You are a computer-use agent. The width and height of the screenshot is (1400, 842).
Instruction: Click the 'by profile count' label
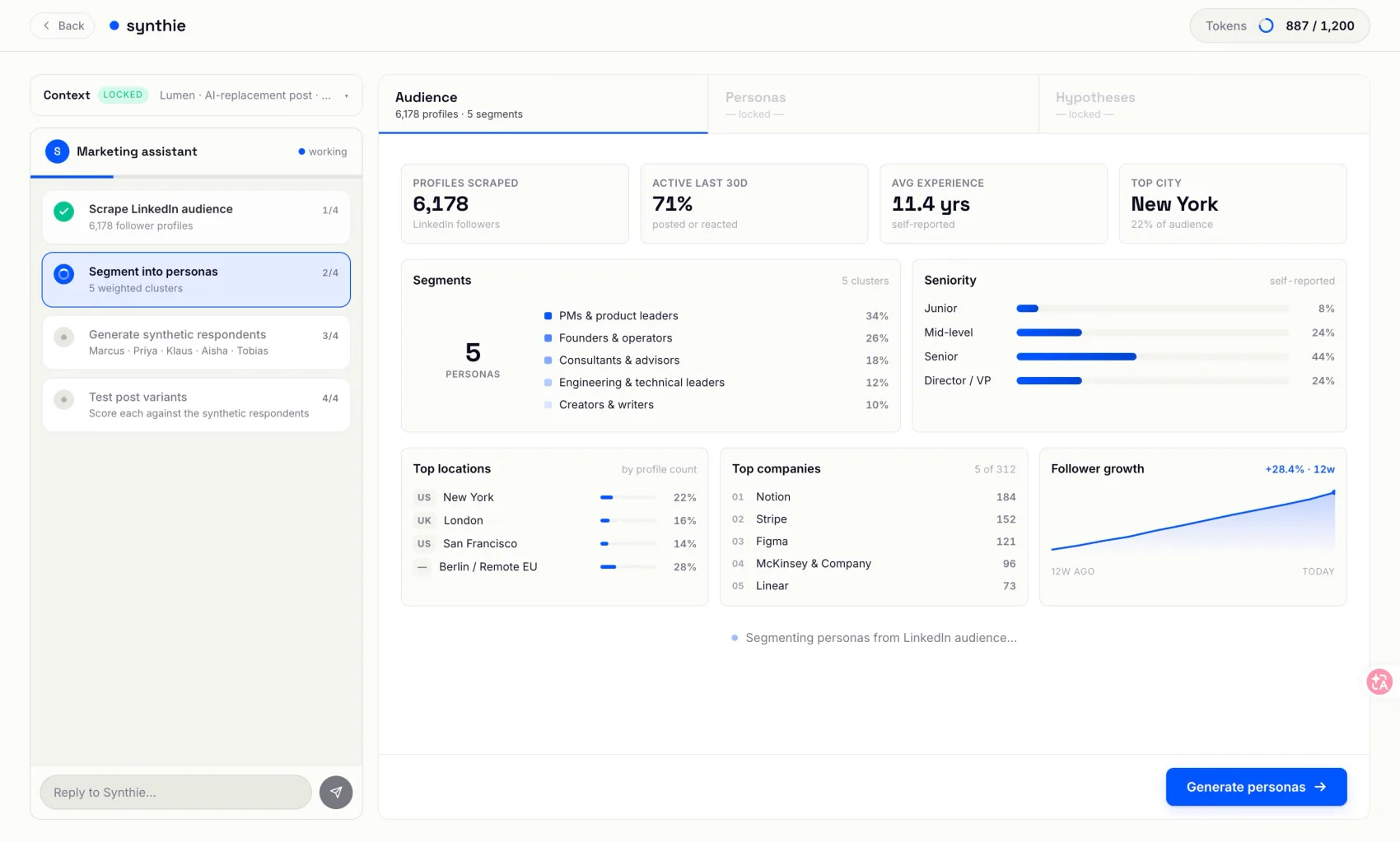coord(659,469)
